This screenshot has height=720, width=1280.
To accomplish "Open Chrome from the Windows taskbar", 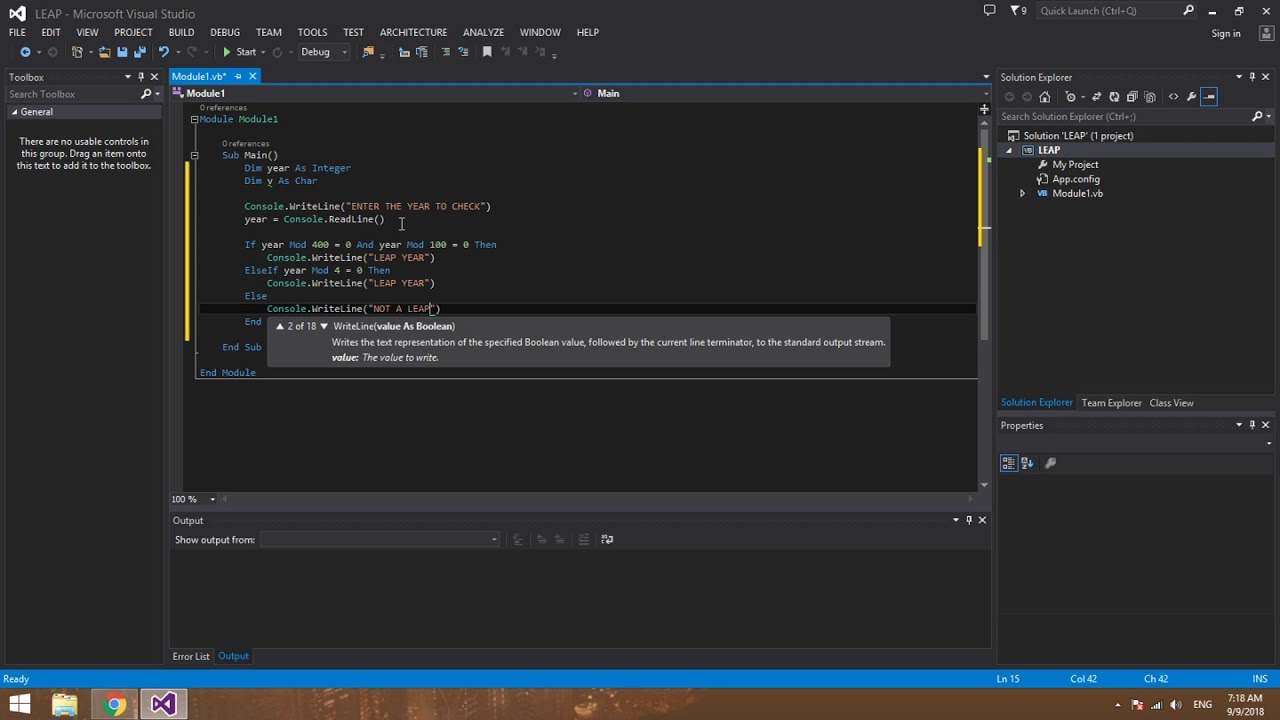I will click(x=114, y=704).
